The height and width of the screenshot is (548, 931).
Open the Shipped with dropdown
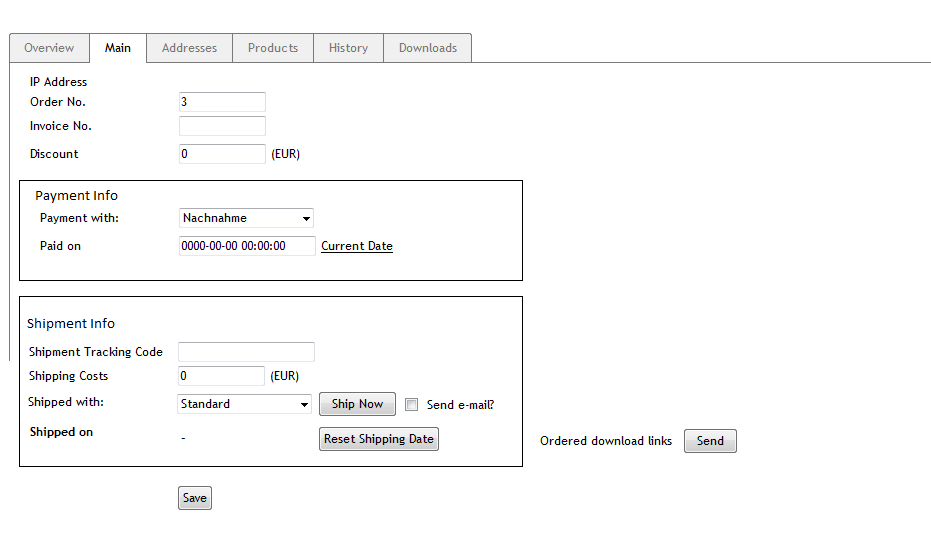(245, 404)
